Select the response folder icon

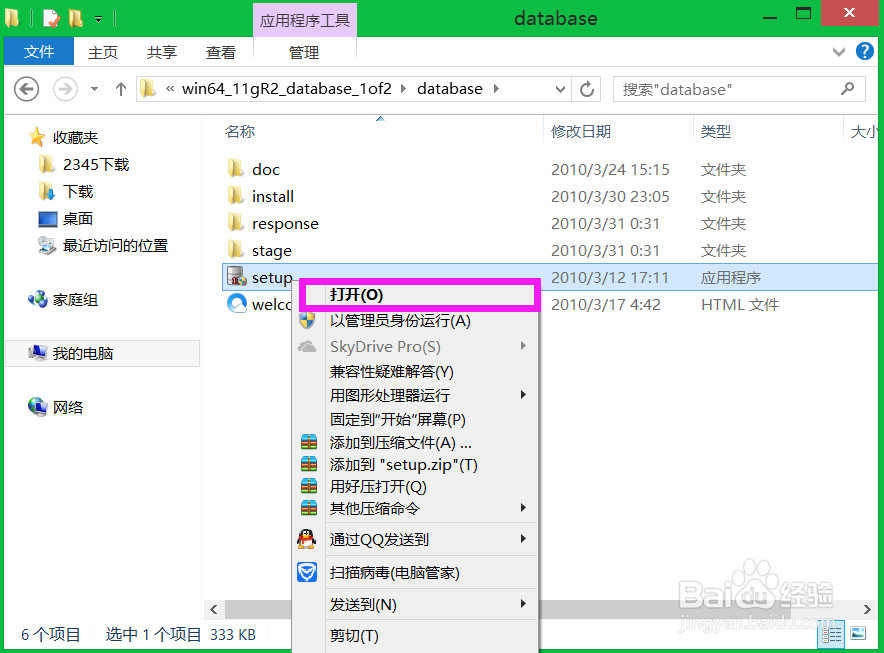point(236,223)
